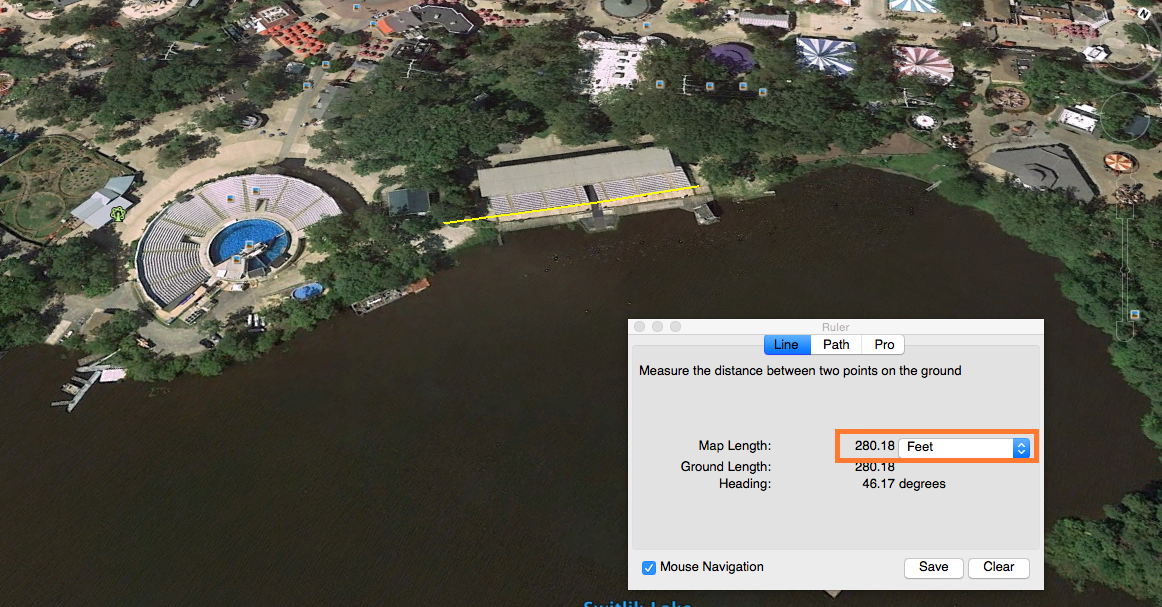Image resolution: width=1162 pixels, height=607 pixels.
Task: Click the zoom-out bottom of slider
Action: coord(1125,331)
